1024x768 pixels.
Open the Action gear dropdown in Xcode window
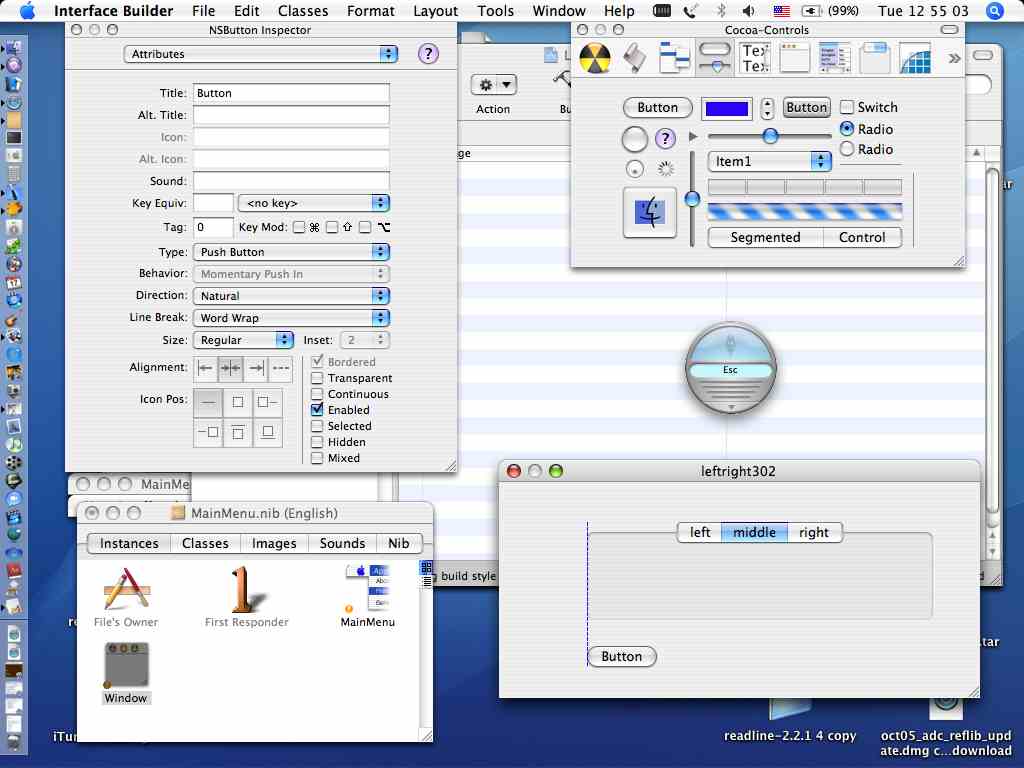pyautogui.click(x=494, y=85)
